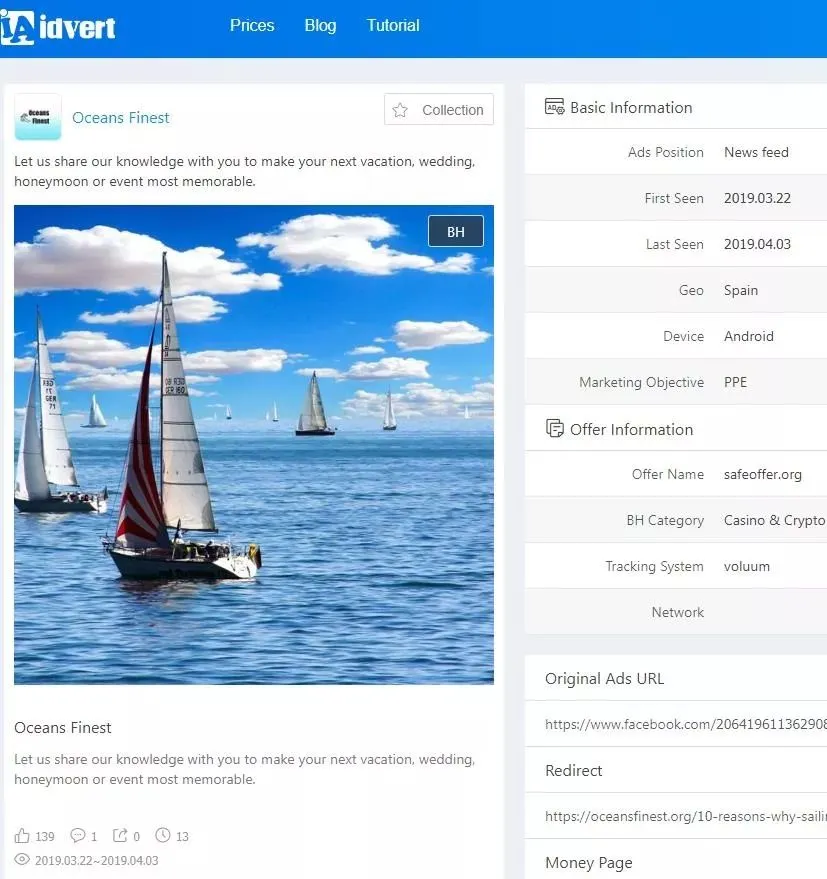Select Marketing Objective value PPE
Viewport: 827px width, 879px height.
(x=736, y=382)
